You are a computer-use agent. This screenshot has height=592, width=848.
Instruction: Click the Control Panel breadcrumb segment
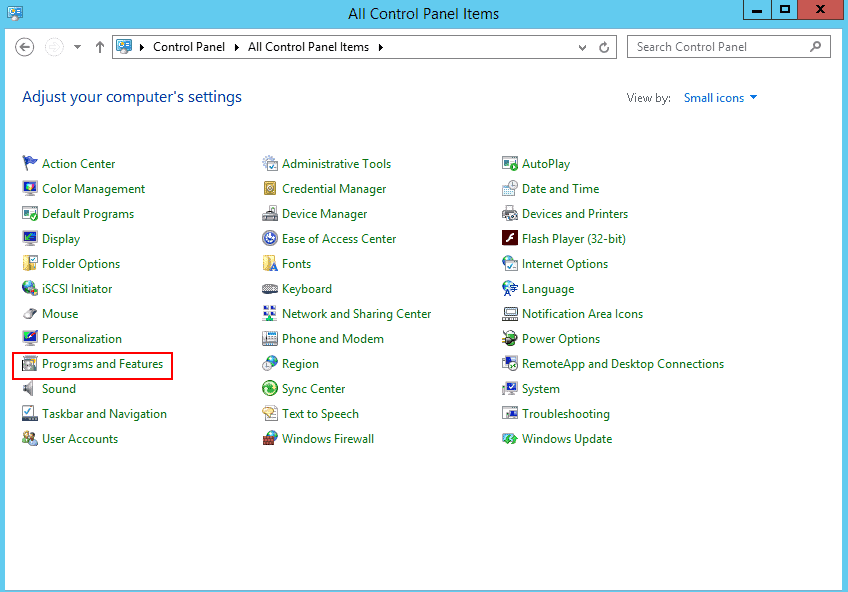[189, 47]
